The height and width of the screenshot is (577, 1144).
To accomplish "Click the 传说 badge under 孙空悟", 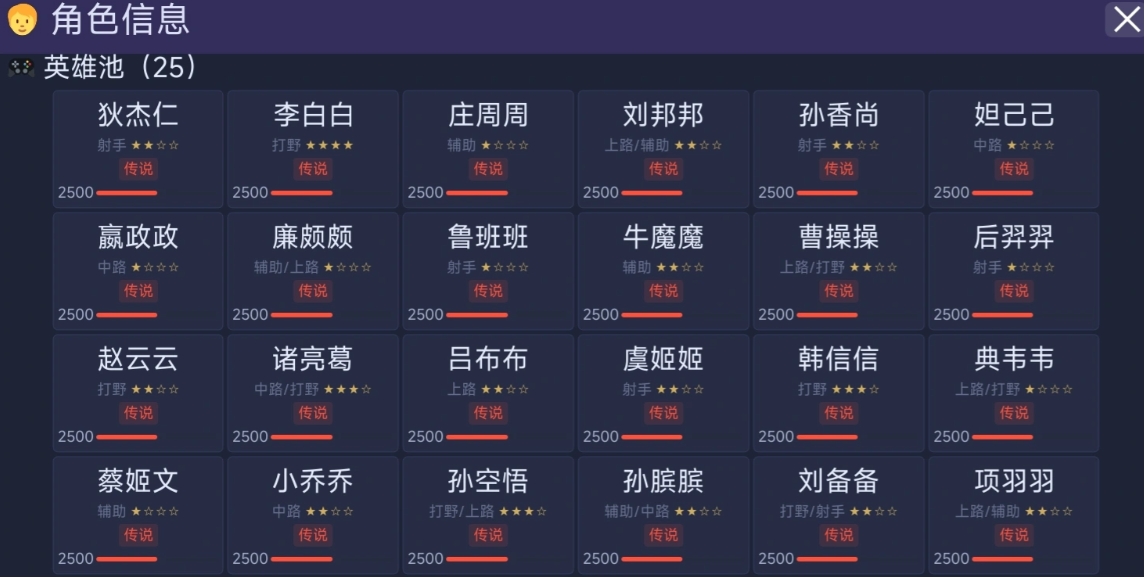I will coord(488,534).
